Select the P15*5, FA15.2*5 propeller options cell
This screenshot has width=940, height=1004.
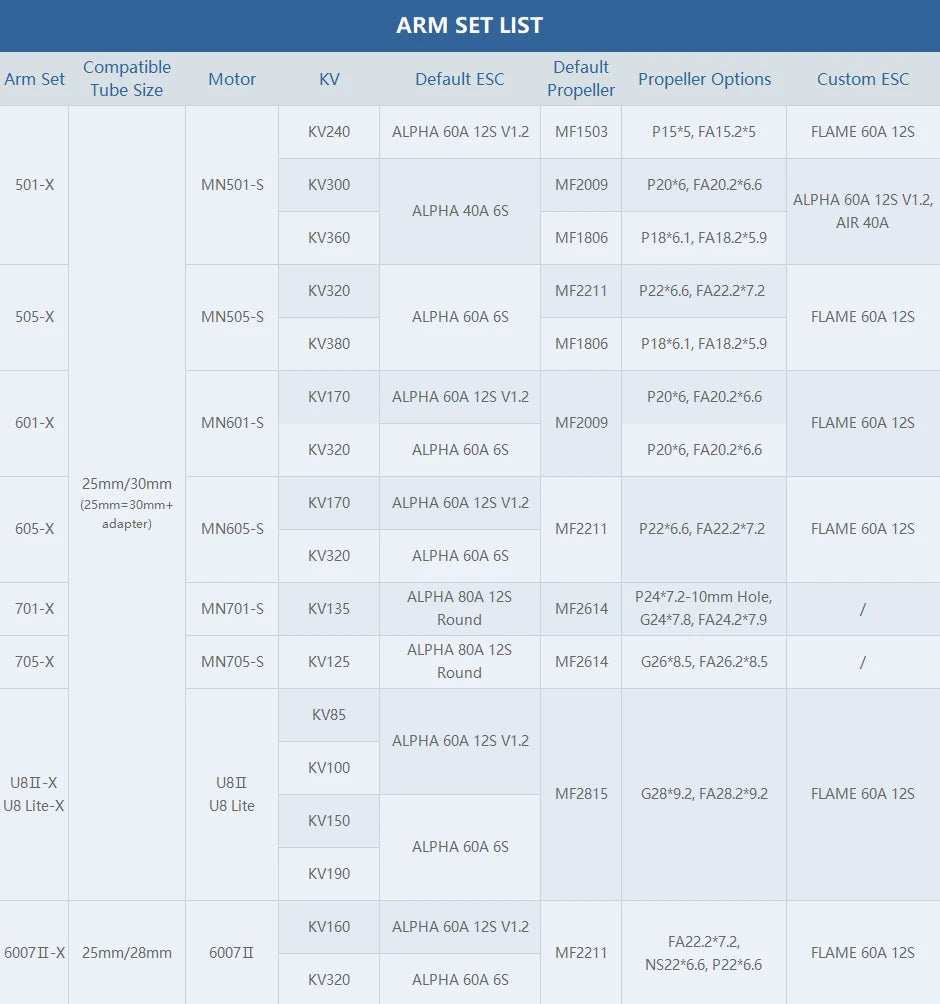click(704, 132)
